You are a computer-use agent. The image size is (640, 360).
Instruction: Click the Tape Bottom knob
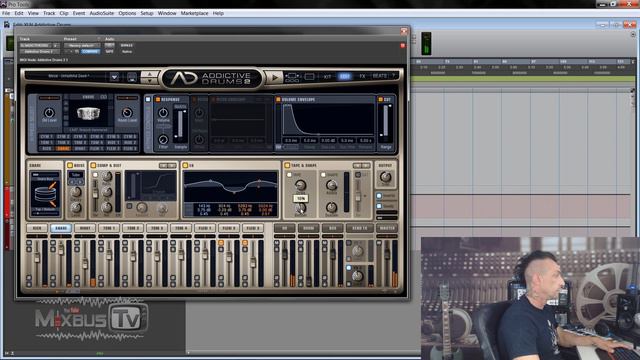tap(300, 208)
